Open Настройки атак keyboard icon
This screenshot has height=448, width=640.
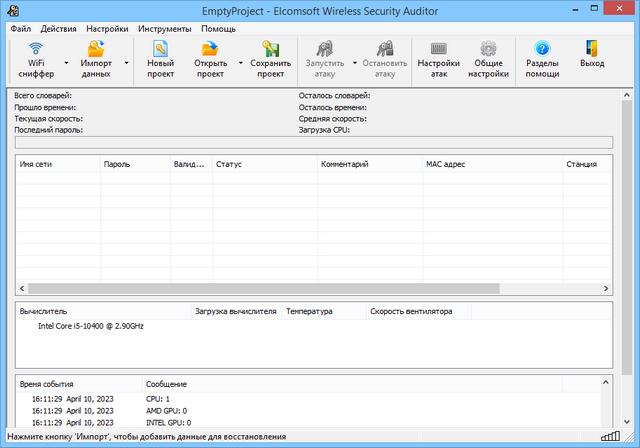(x=438, y=60)
